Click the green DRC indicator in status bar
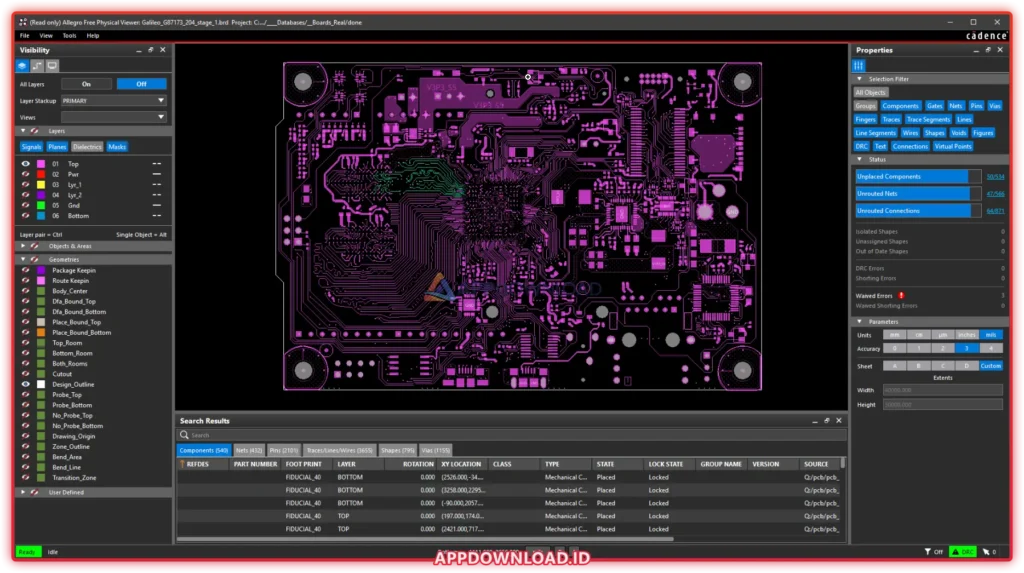Image resolution: width=1024 pixels, height=573 pixels. [962, 552]
